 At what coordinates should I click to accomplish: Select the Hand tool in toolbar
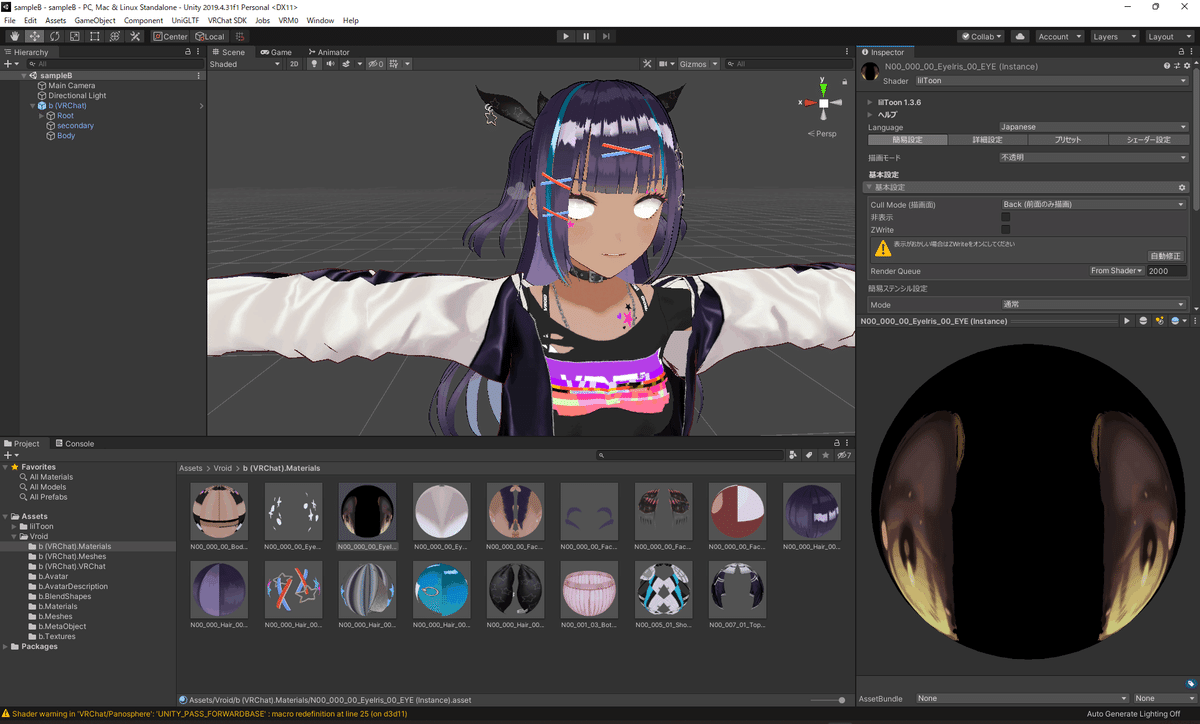coord(14,36)
